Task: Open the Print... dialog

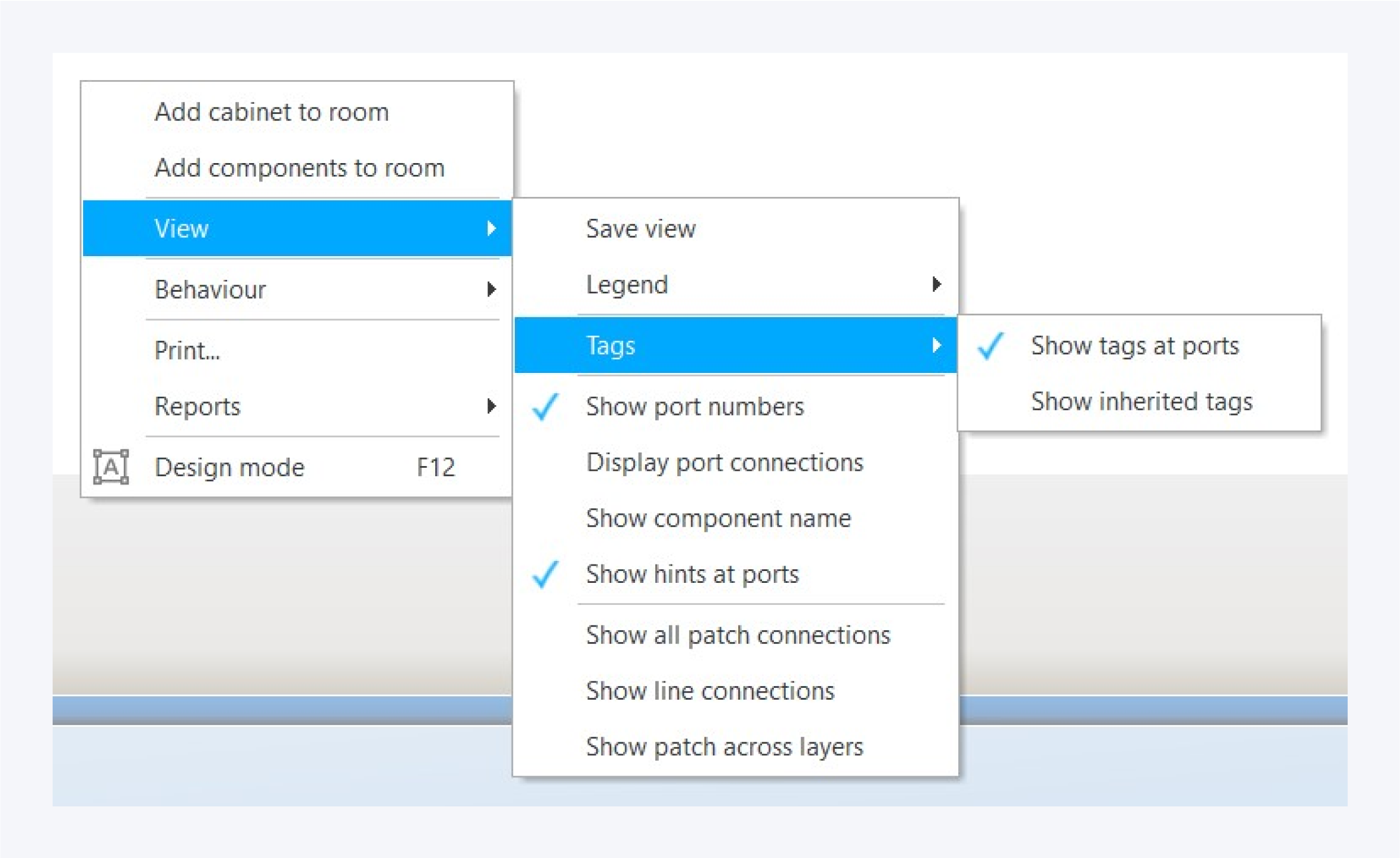Action: tap(187, 350)
